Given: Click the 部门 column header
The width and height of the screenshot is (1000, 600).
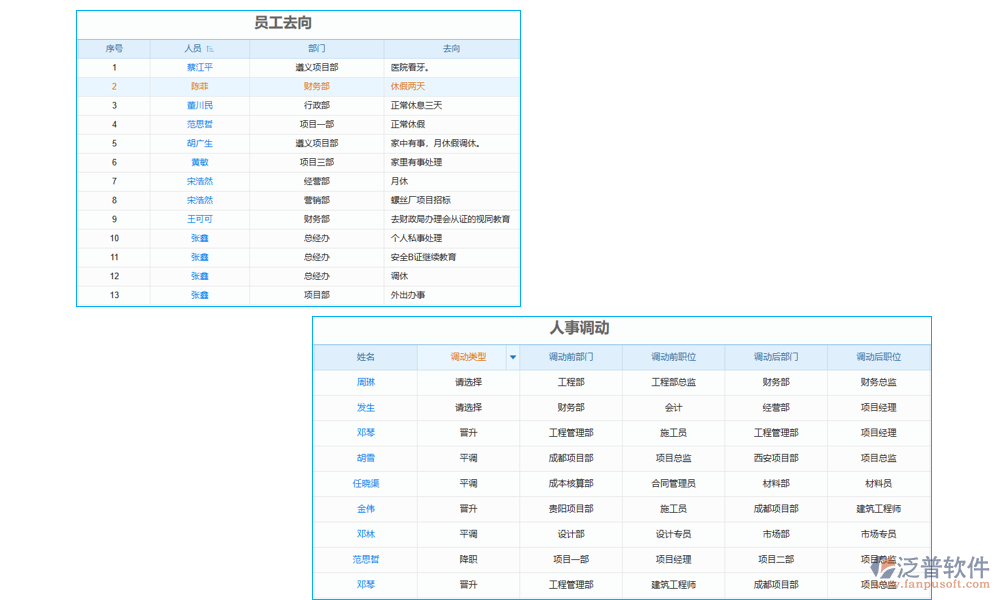Looking at the screenshot, I should point(315,48).
